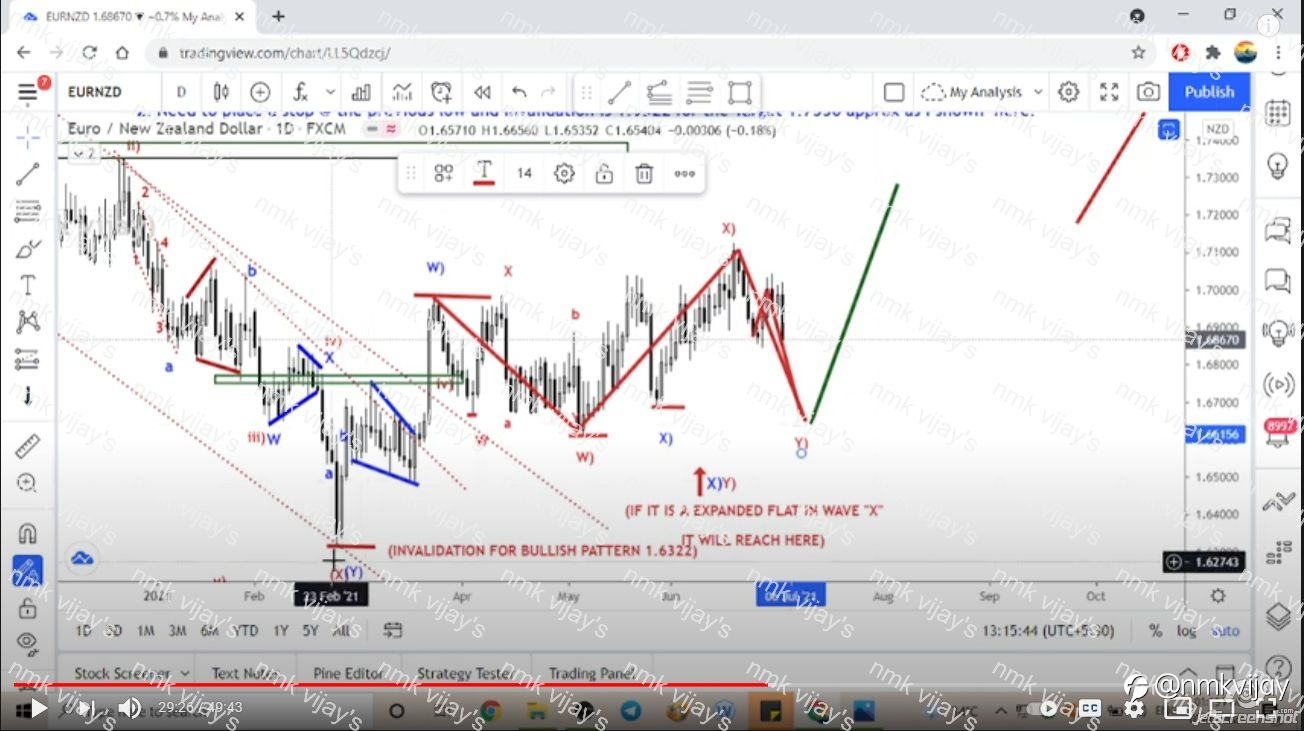Viewport: 1304px width, 731px height.
Task: Mute the YouTube video volume
Action: 129,709
